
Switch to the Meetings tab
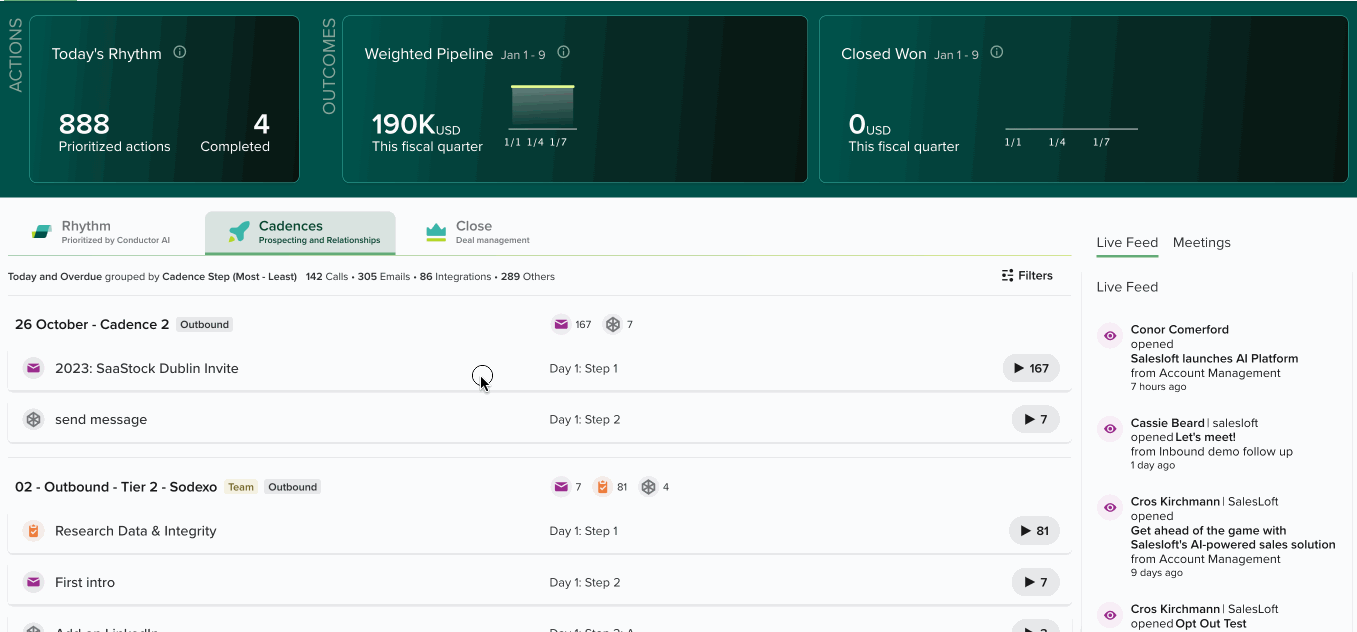(1201, 243)
